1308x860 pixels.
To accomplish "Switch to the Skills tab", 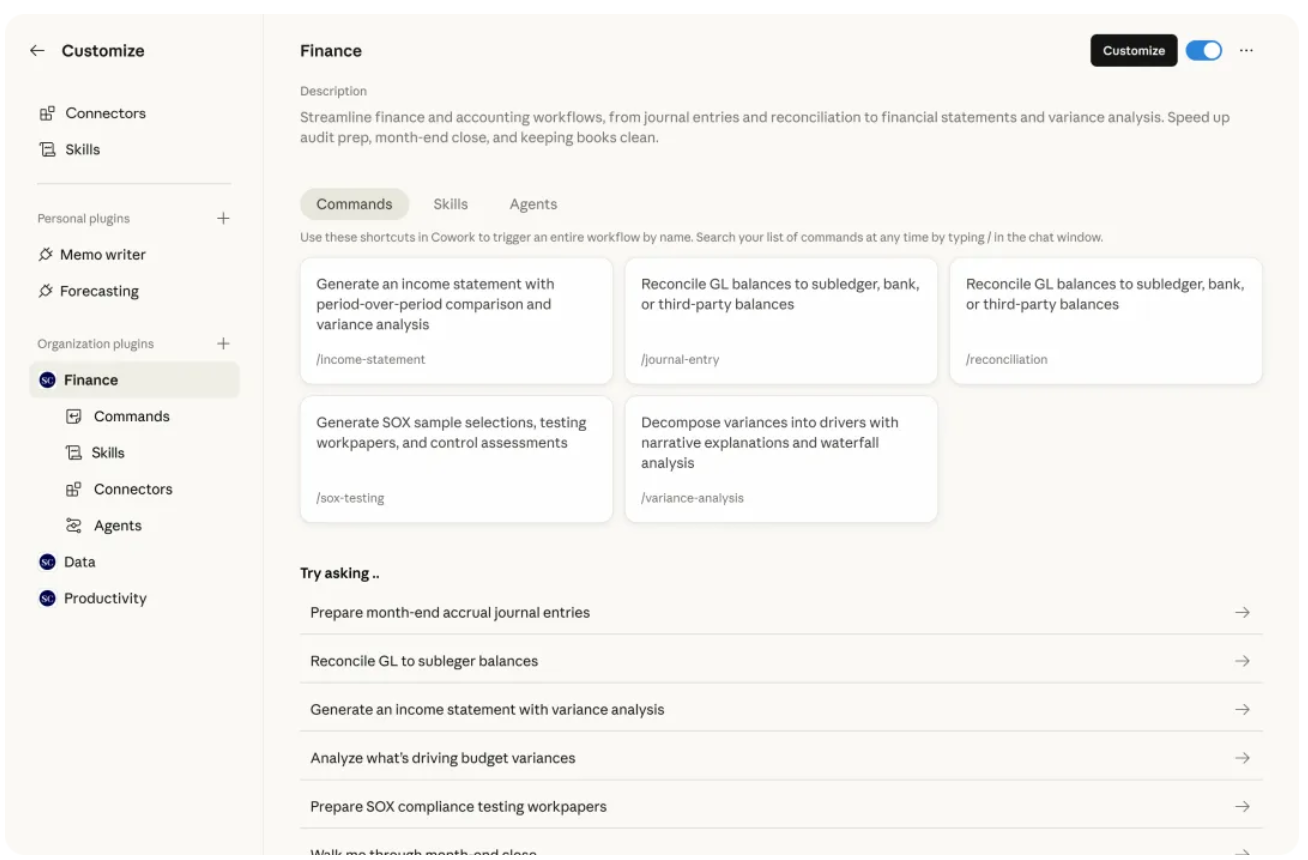I will point(450,204).
